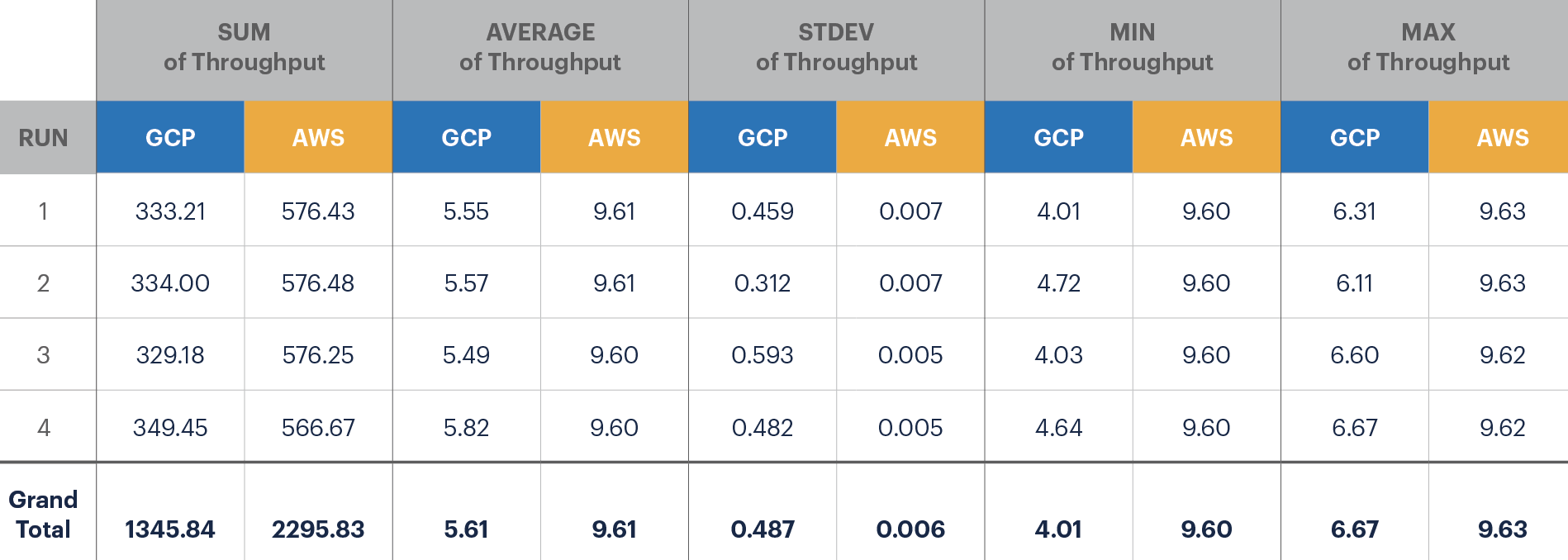Select the 566.67 cell in run 4
The width and height of the screenshot is (1568, 560).
(318, 428)
